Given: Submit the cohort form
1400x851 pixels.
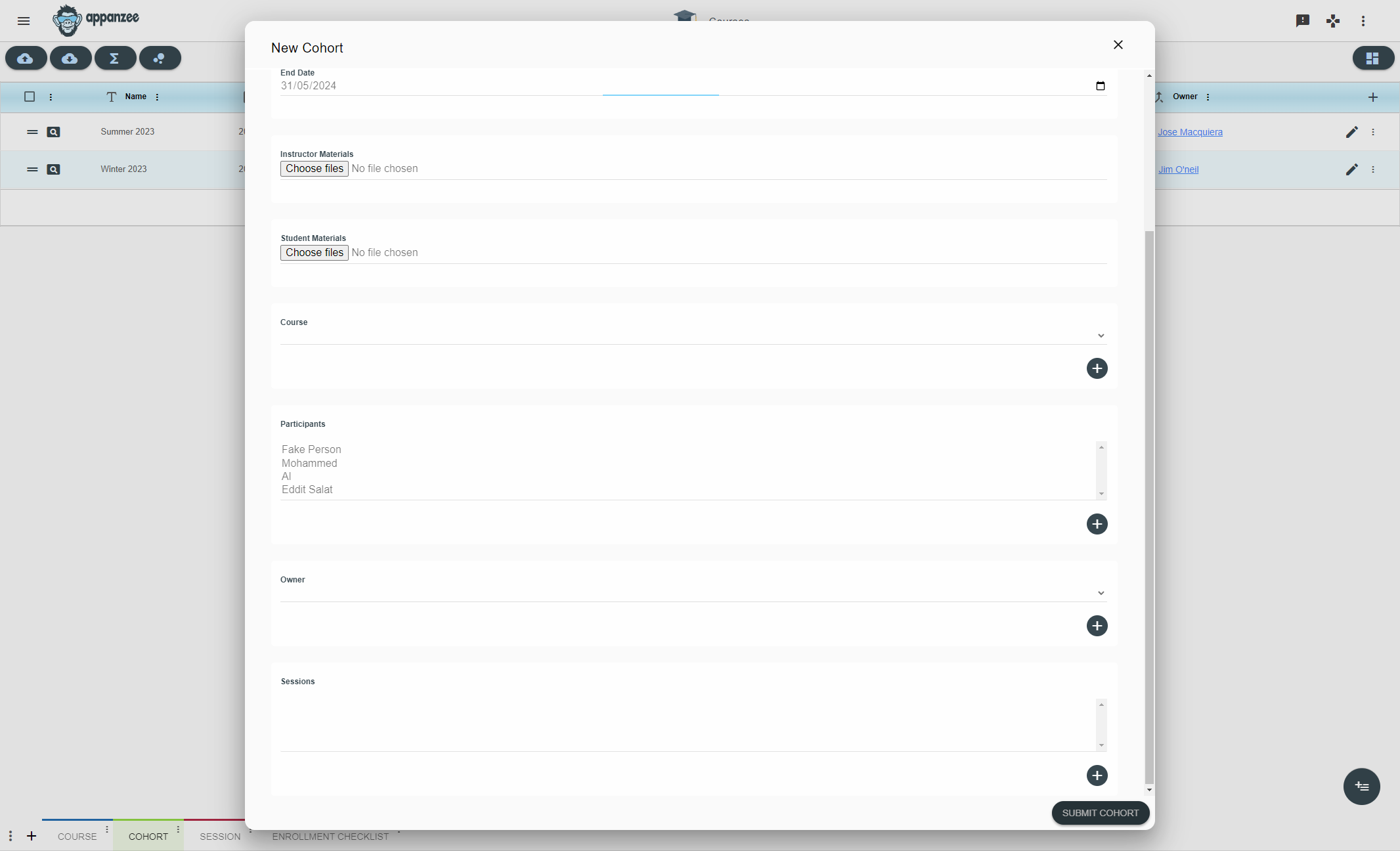Looking at the screenshot, I should point(1101,813).
